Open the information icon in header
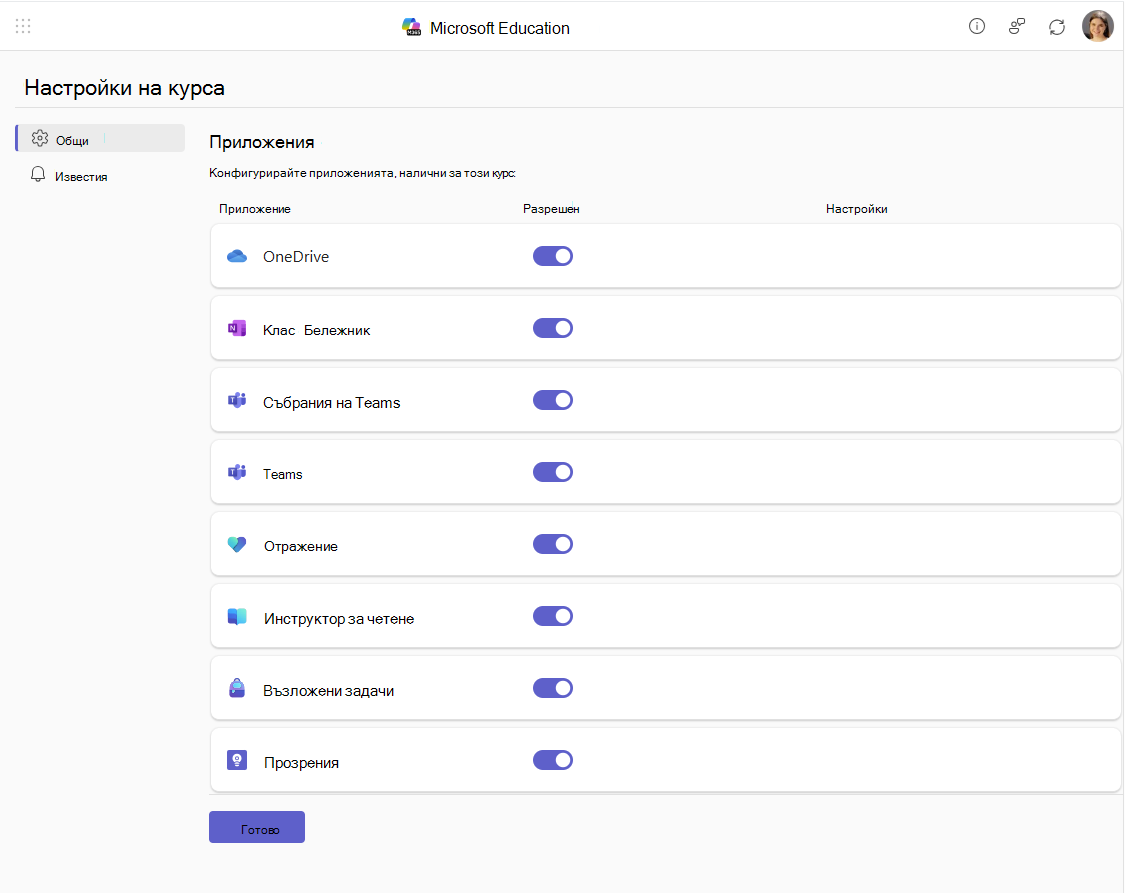This screenshot has height=893, width=1128. click(976, 27)
